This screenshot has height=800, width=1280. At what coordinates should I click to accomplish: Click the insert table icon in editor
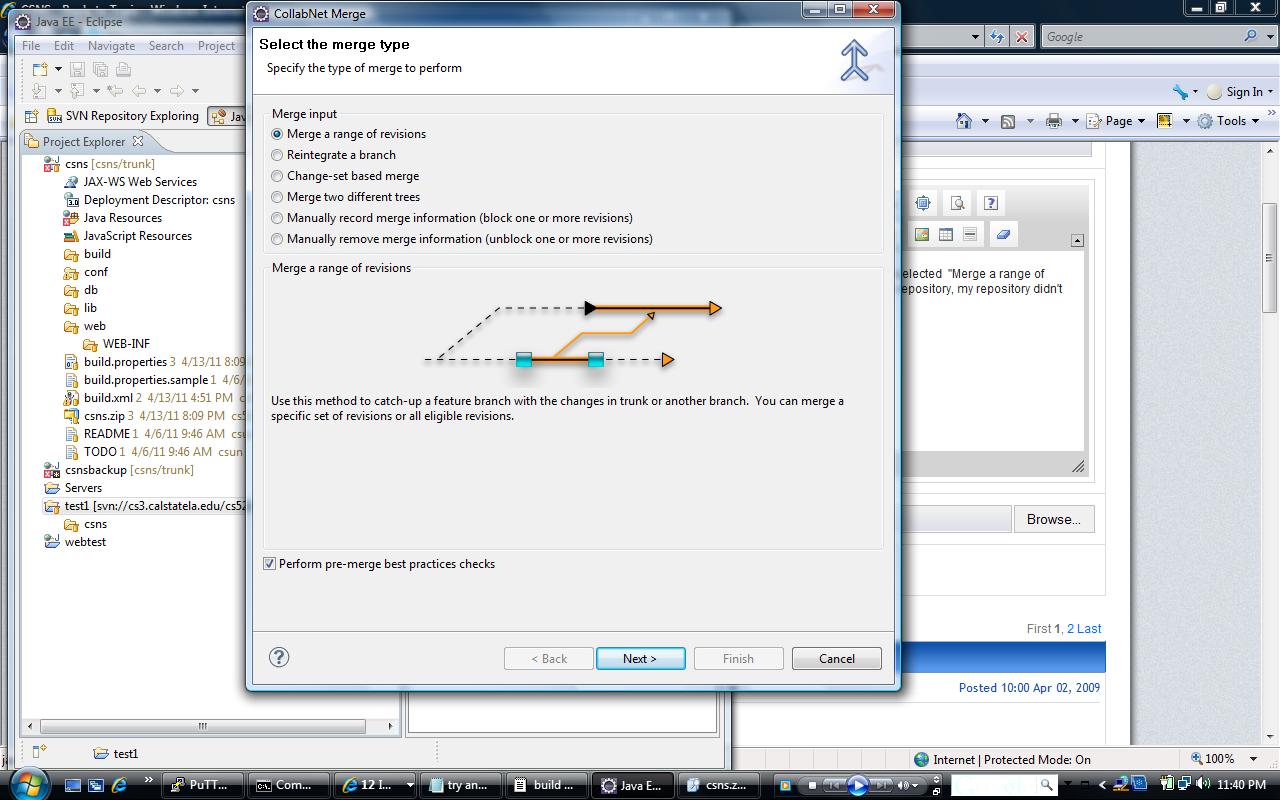(946, 234)
